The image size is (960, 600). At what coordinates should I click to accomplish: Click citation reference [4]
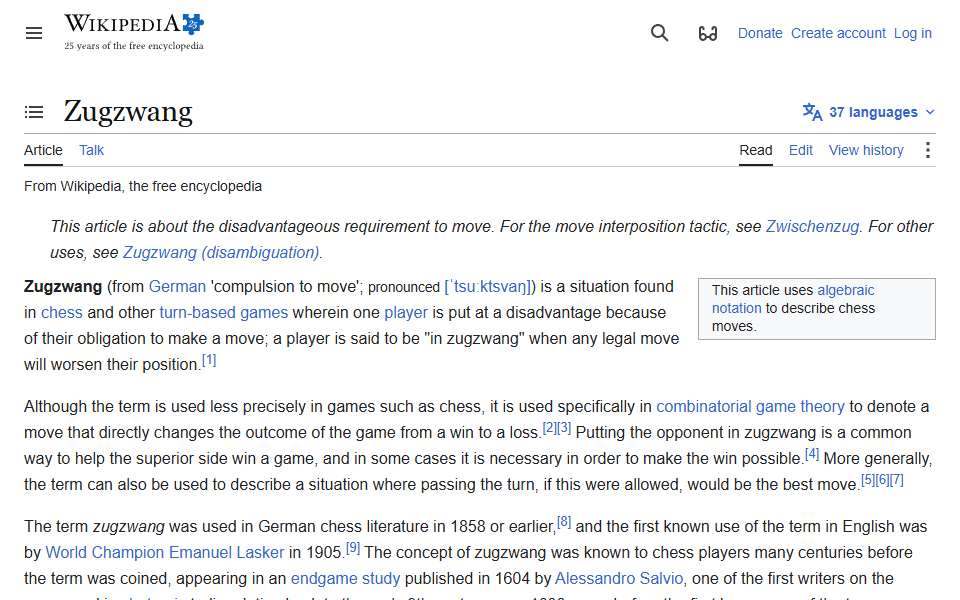[x=812, y=454]
